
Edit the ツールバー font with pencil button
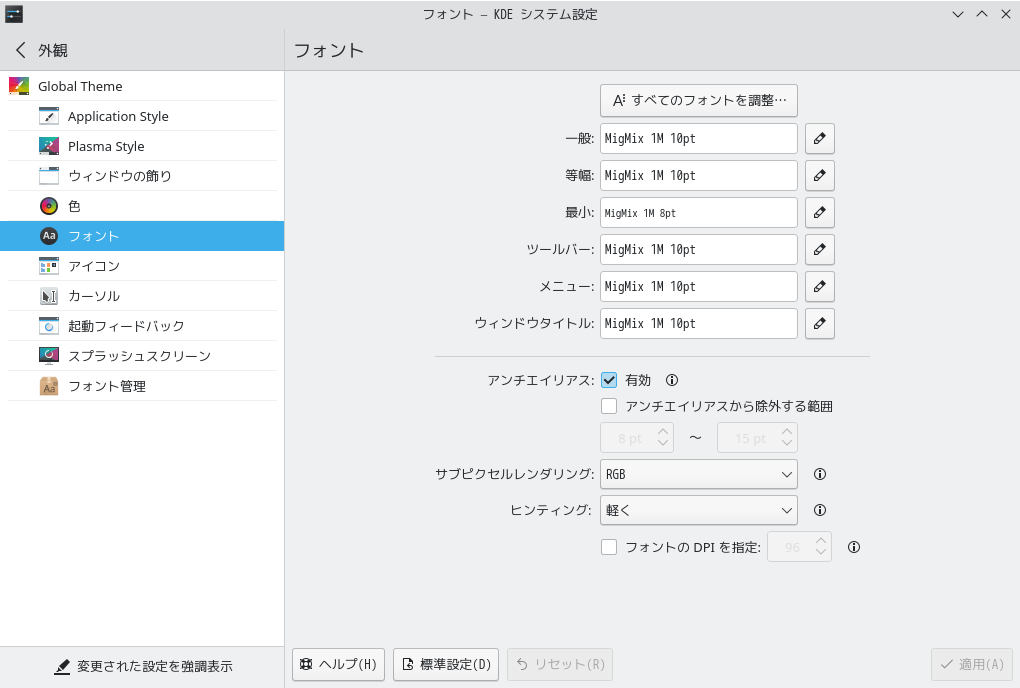[x=820, y=250]
